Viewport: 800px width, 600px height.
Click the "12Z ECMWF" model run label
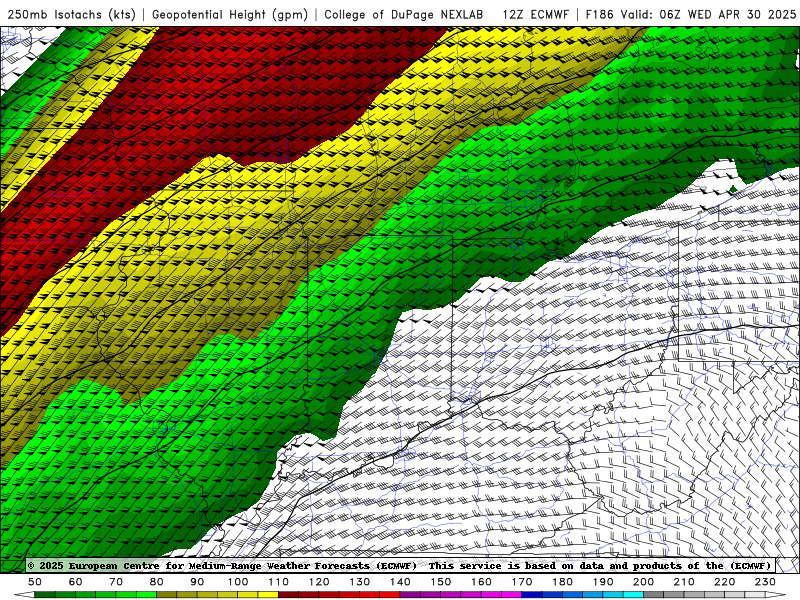(x=535, y=14)
